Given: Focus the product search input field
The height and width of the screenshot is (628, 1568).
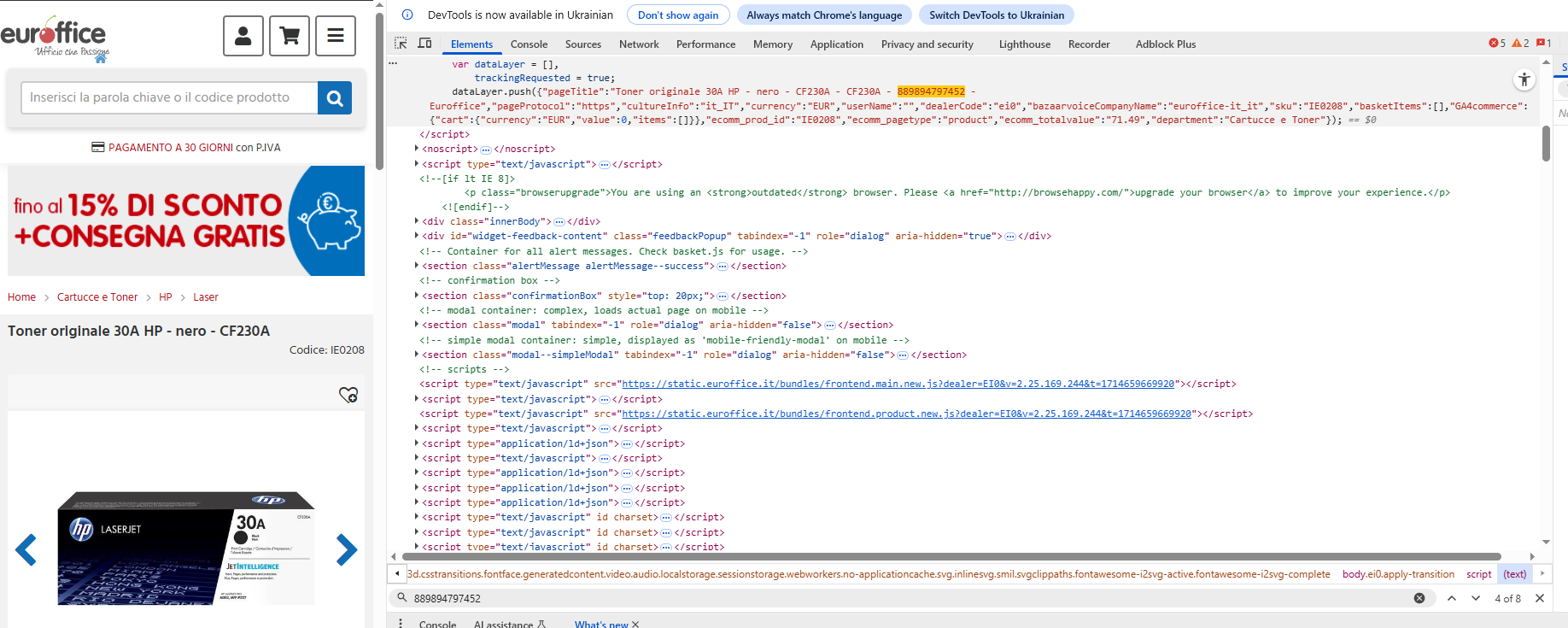Looking at the screenshot, I should tap(169, 98).
